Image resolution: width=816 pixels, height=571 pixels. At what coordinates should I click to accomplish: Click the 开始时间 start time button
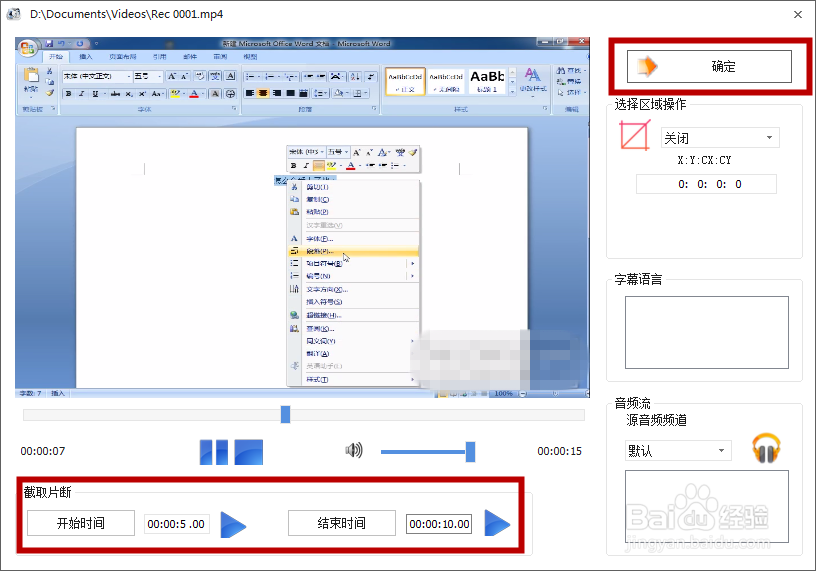(x=81, y=523)
